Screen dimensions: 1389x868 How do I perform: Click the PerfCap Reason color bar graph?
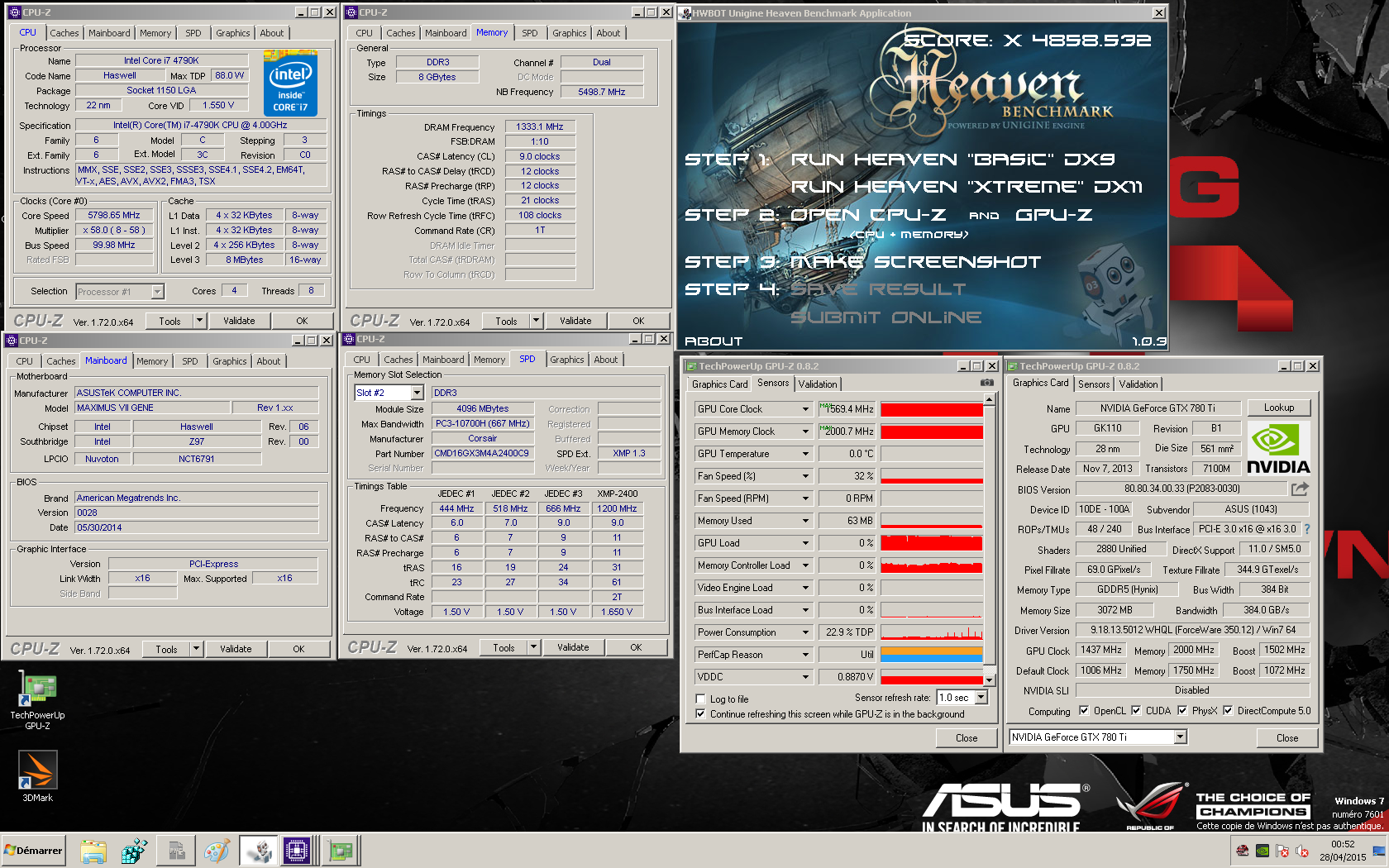931,655
